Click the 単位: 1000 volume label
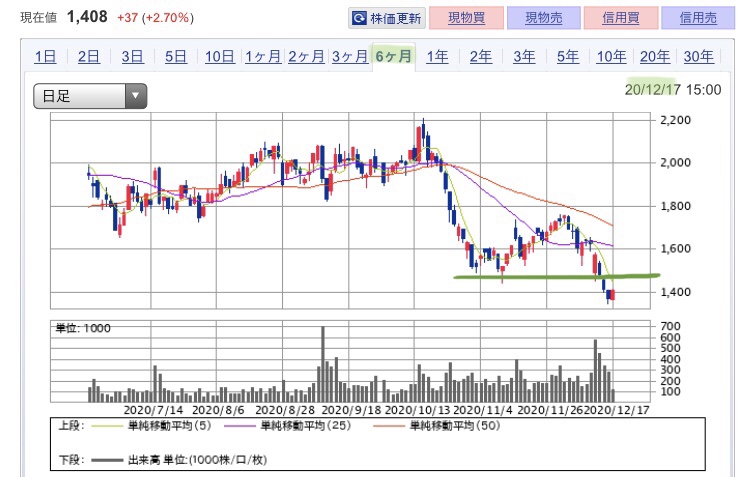Screen dimensions: 742x477 click(x=83, y=328)
